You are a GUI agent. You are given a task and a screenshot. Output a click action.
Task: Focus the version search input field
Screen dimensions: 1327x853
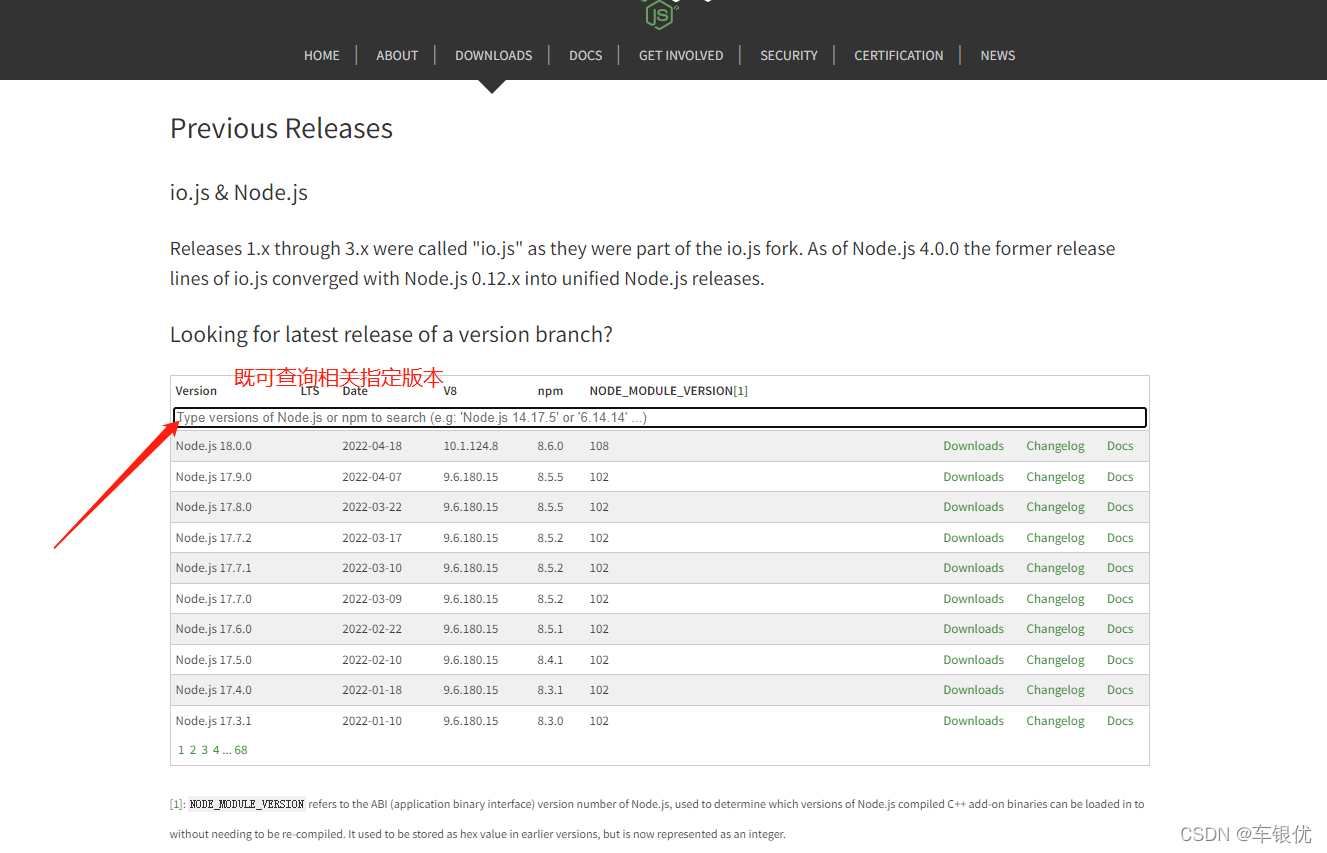[660, 418]
